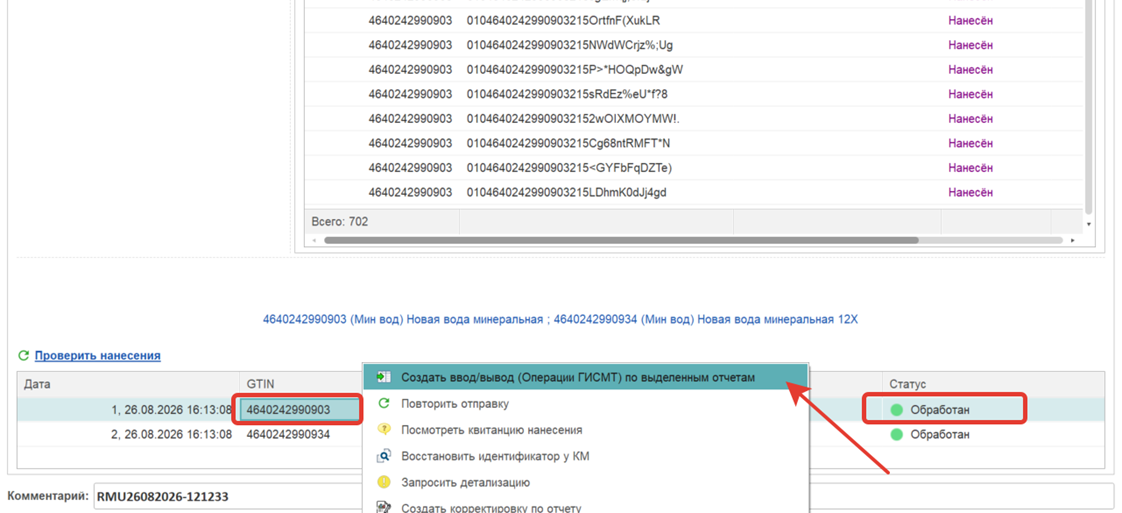Click code ending sRdEz%eU*f?8
Screen dimensions: 1122x513
567,94
